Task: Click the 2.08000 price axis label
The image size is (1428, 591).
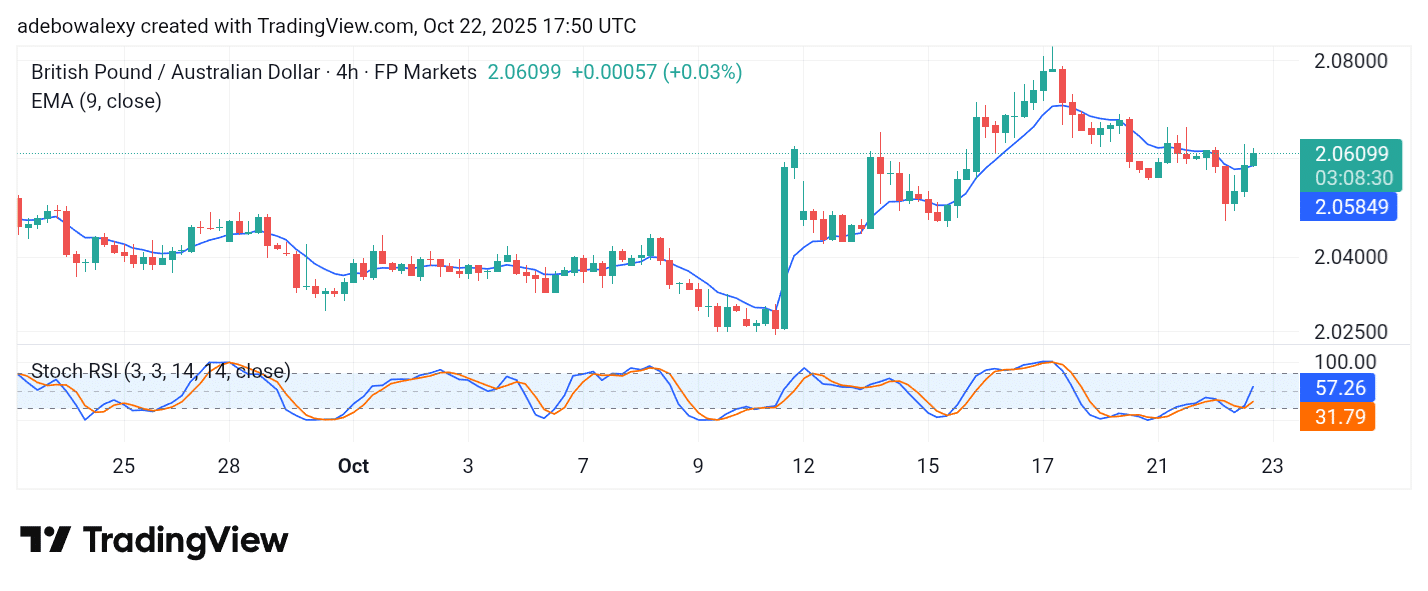Action: (1350, 60)
